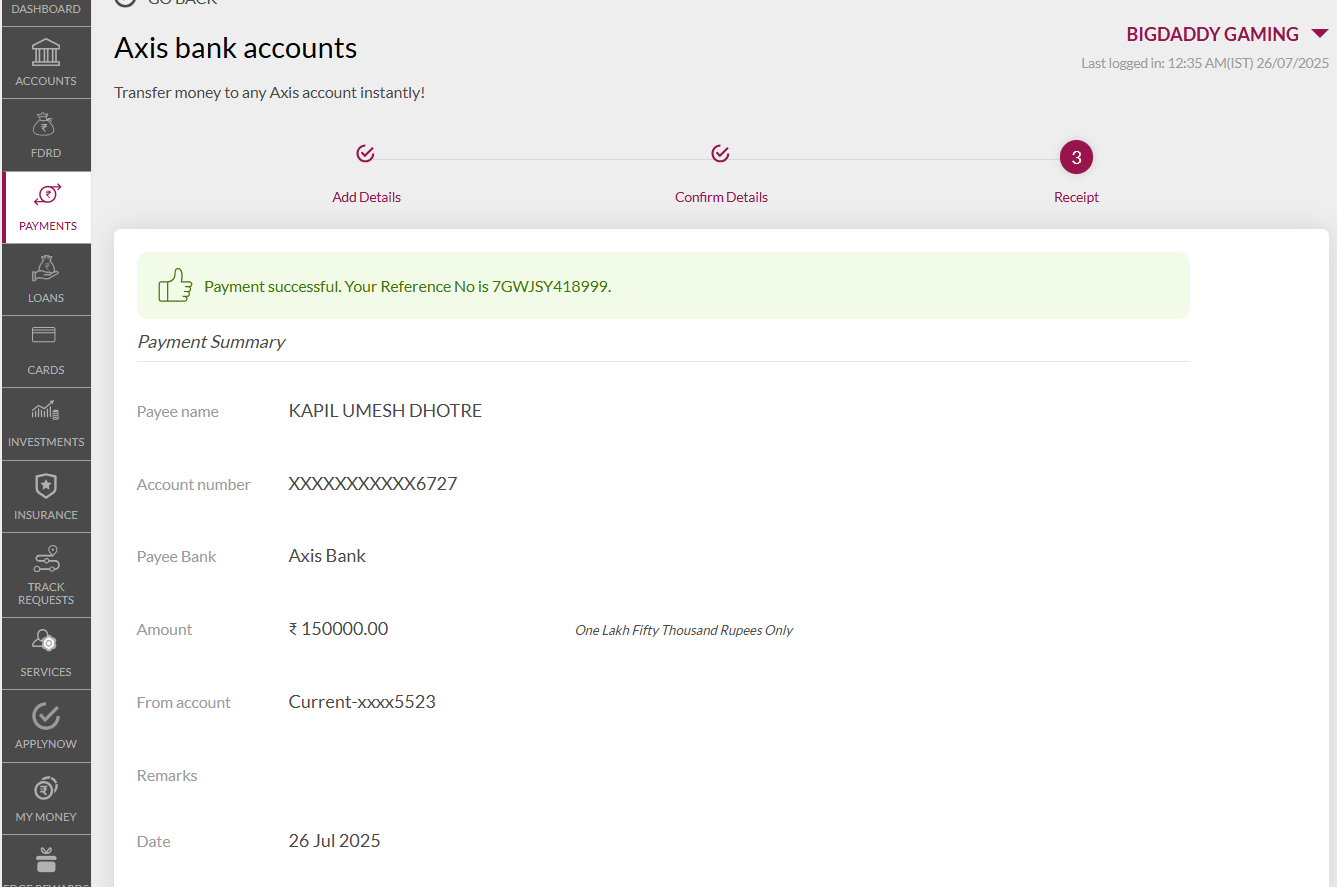This screenshot has height=887, width=1337.
Task: Click the Confirm Details step checkmark
Action: click(x=720, y=154)
